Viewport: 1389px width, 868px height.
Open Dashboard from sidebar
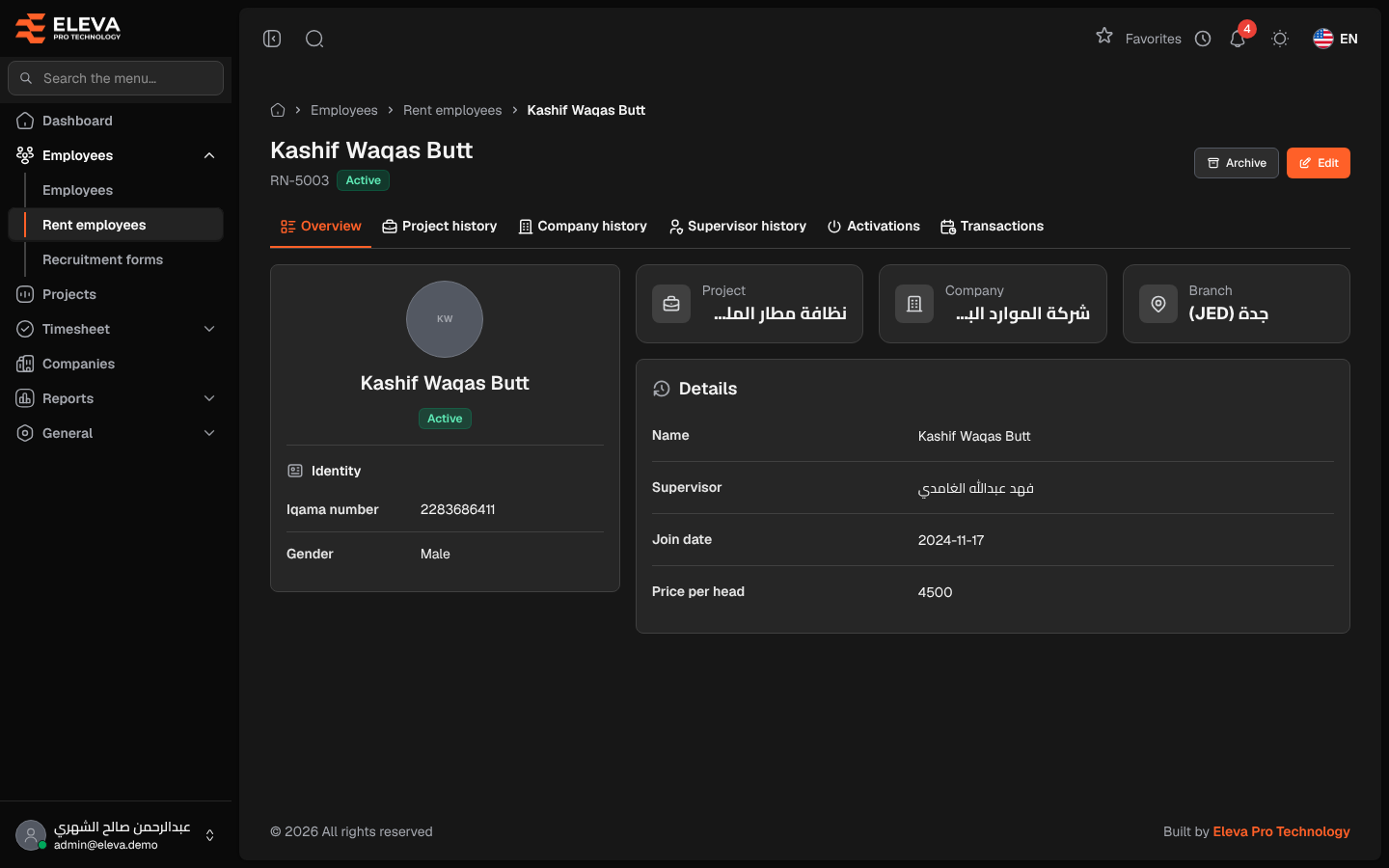coord(116,121)
